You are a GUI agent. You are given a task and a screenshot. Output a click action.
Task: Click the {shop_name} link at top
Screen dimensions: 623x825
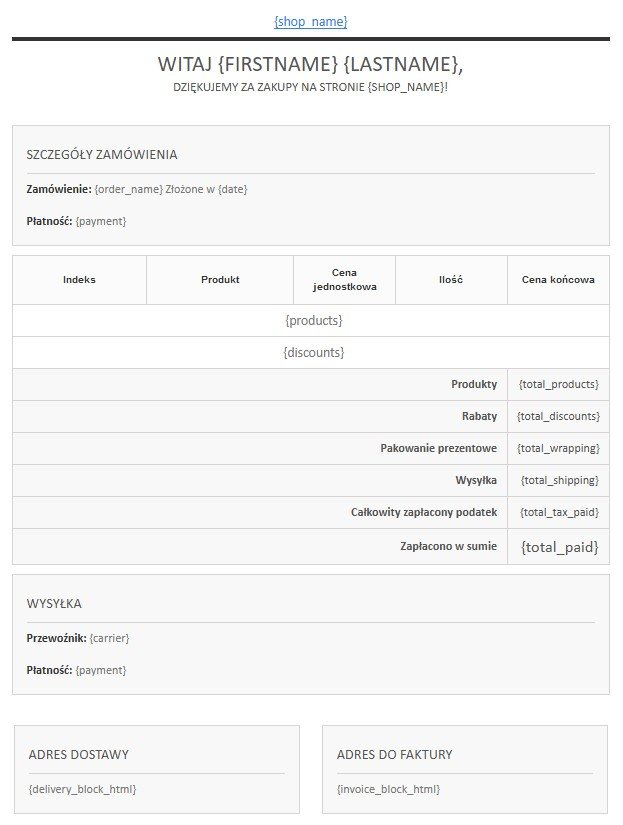click(x=310, y=21)
